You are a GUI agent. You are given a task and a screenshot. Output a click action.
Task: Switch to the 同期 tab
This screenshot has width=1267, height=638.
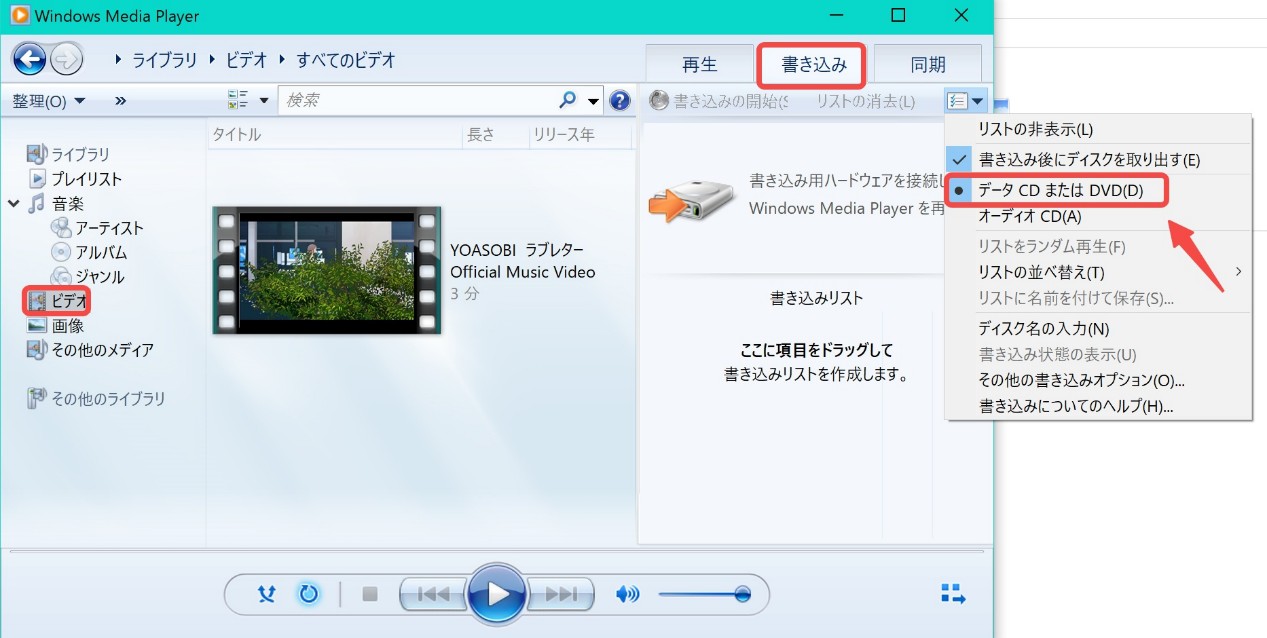pos(927,65)
